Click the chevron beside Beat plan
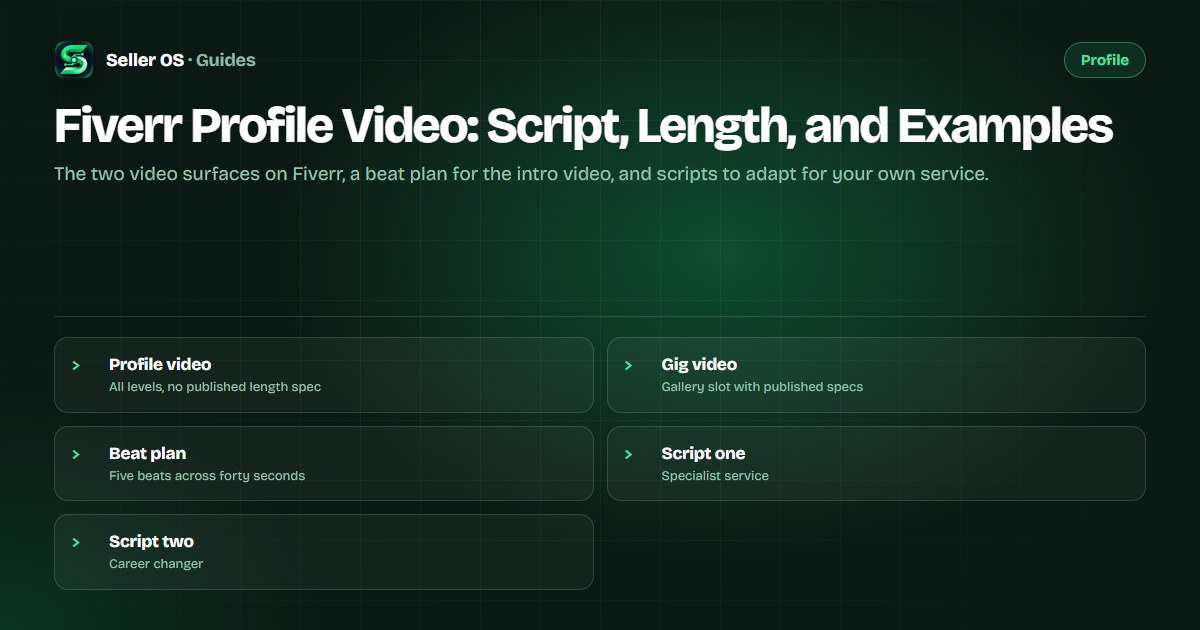The width and height of the screenshot is (1200, 630). click(x=76, y=454)
